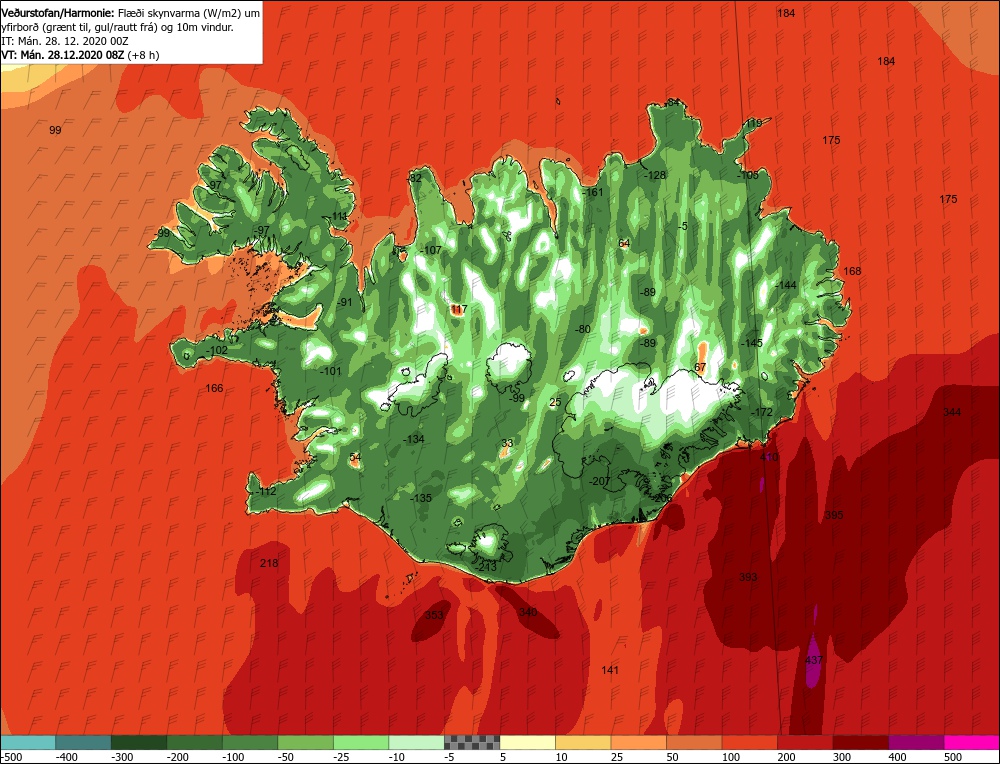
Task: Click the 218 value southwest of Iceland
Action: coord(269,563)
